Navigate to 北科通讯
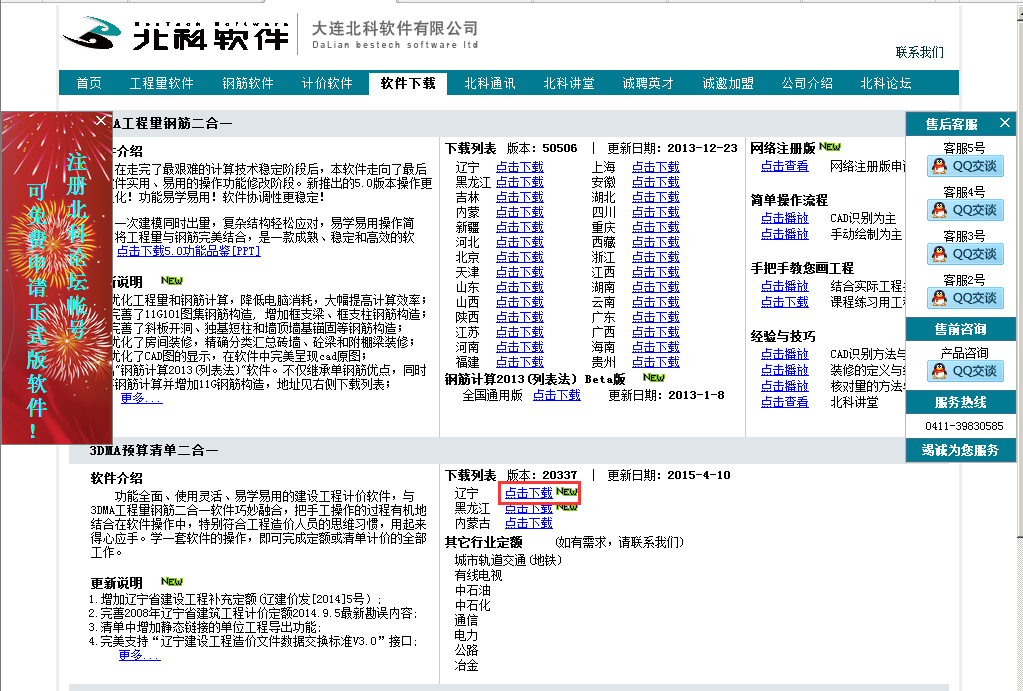This screenshot has width=1023, height=691. tap(490, 83)
